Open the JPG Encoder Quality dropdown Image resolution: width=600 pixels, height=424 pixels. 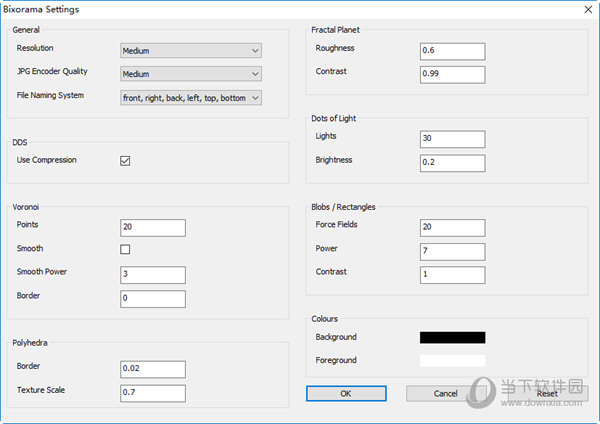191,74
